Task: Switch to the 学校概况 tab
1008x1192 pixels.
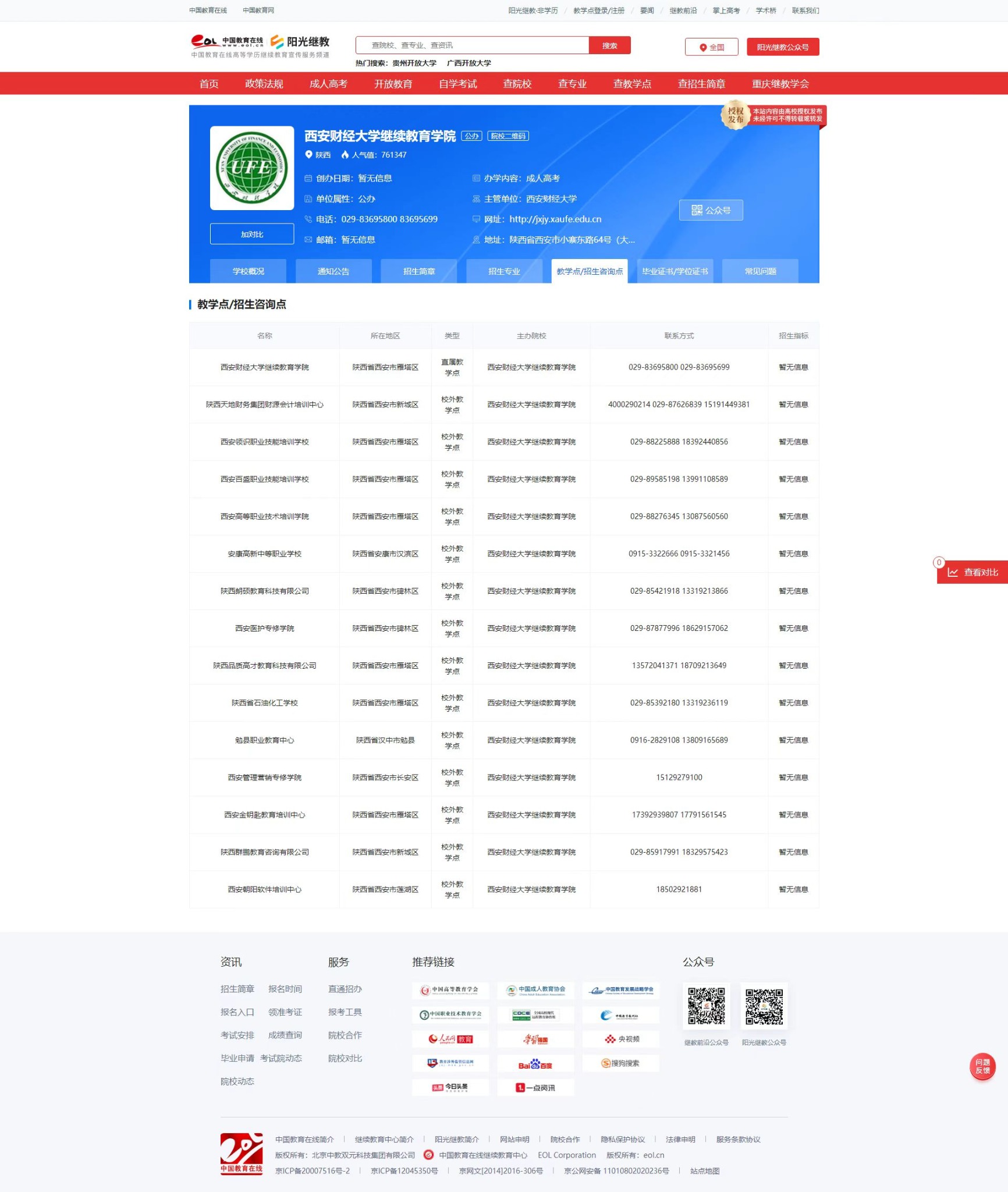Action: [x=248, y=271]
